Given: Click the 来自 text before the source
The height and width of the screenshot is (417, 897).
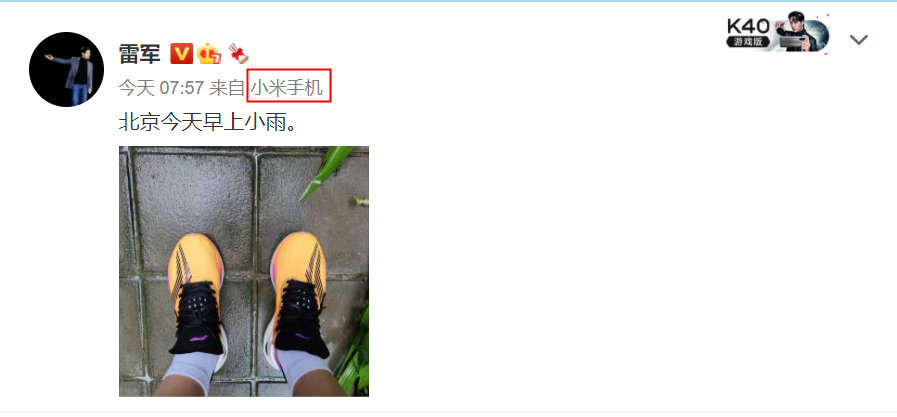Looking at the screenshot, I should click(227, 88).
